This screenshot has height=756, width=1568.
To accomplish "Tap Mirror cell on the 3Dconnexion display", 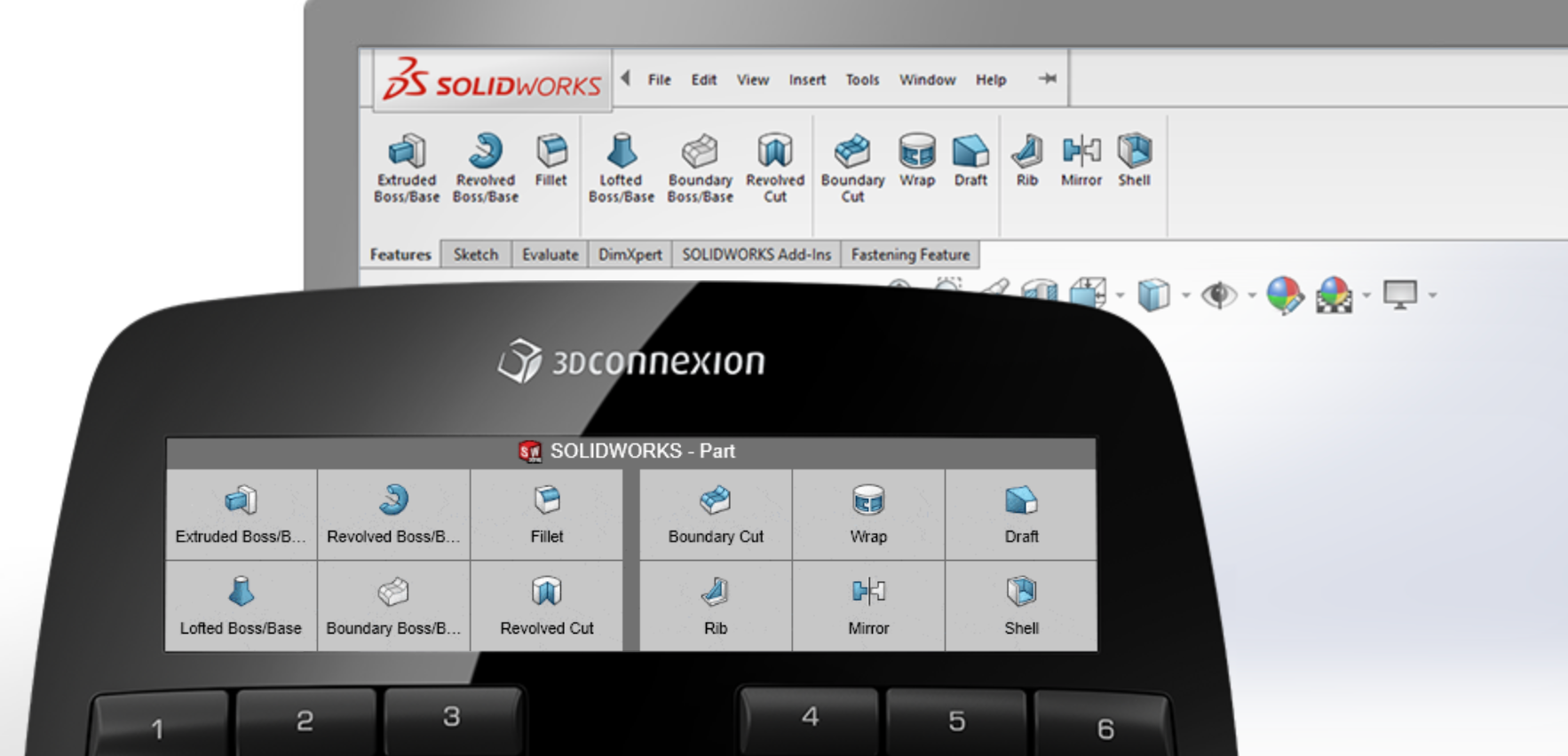I will click(868, 606).
